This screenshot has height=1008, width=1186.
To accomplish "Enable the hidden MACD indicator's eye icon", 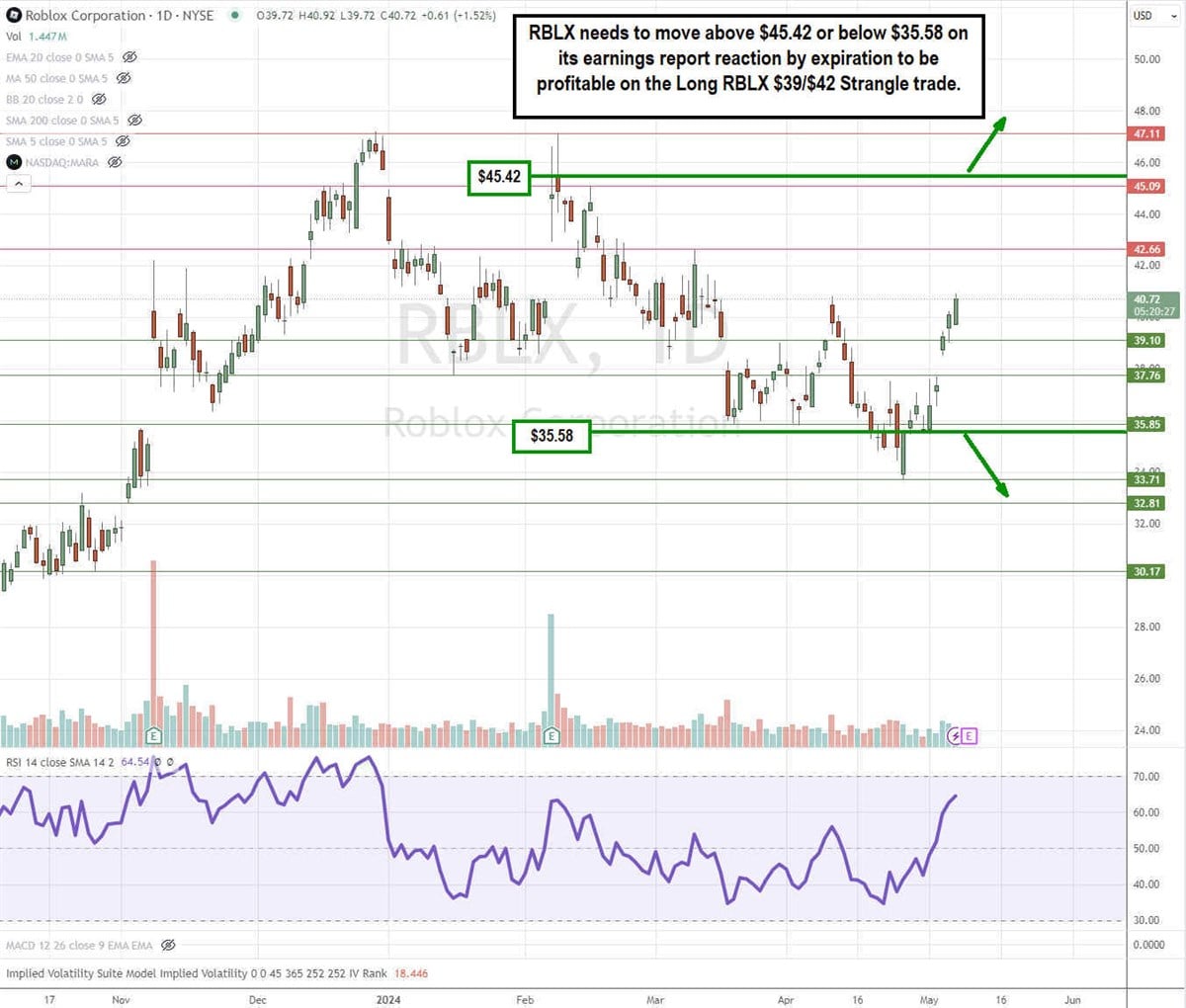I will point(168,946).
